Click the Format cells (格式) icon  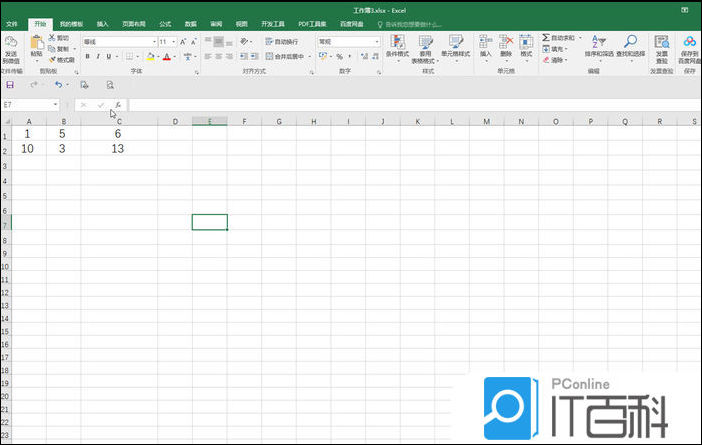click(x=526, y=42)
